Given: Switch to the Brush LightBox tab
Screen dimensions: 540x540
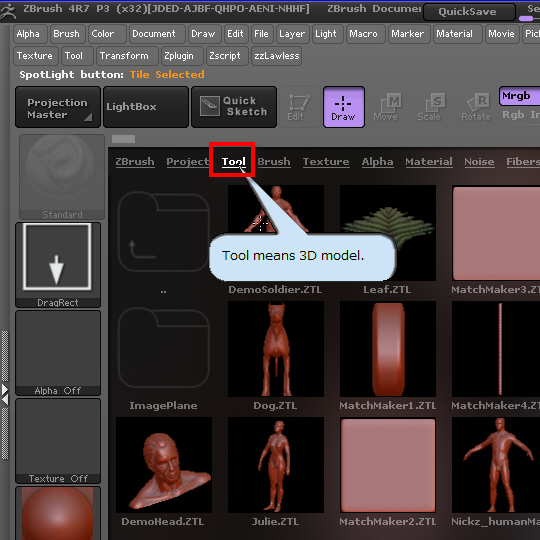Looking at the screenshot, I should (274, 162).
